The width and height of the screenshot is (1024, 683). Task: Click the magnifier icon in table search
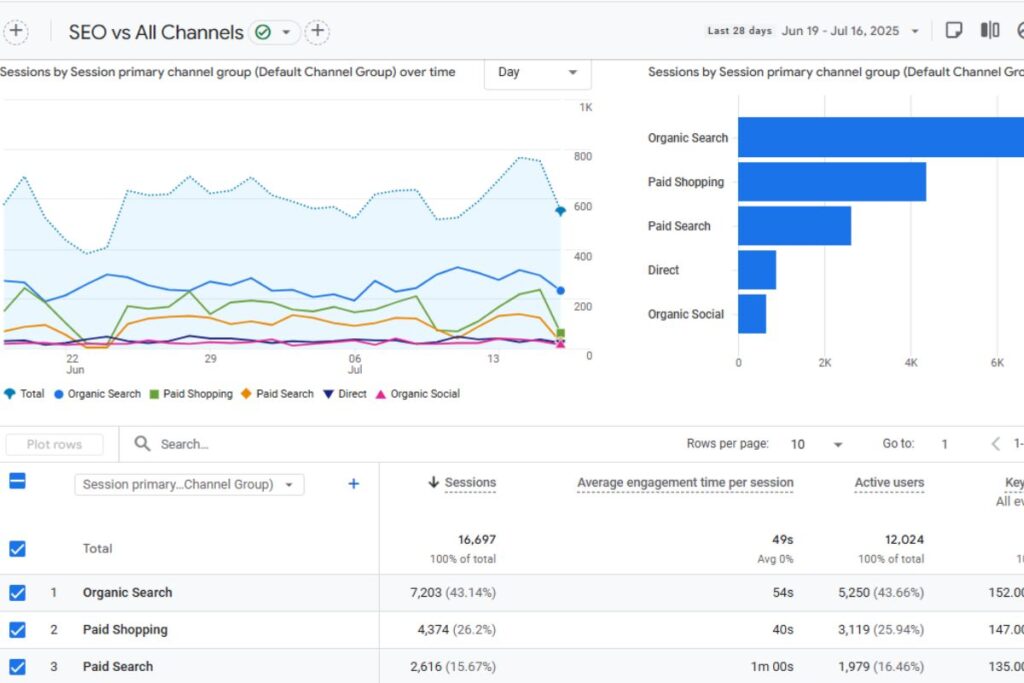142,444
